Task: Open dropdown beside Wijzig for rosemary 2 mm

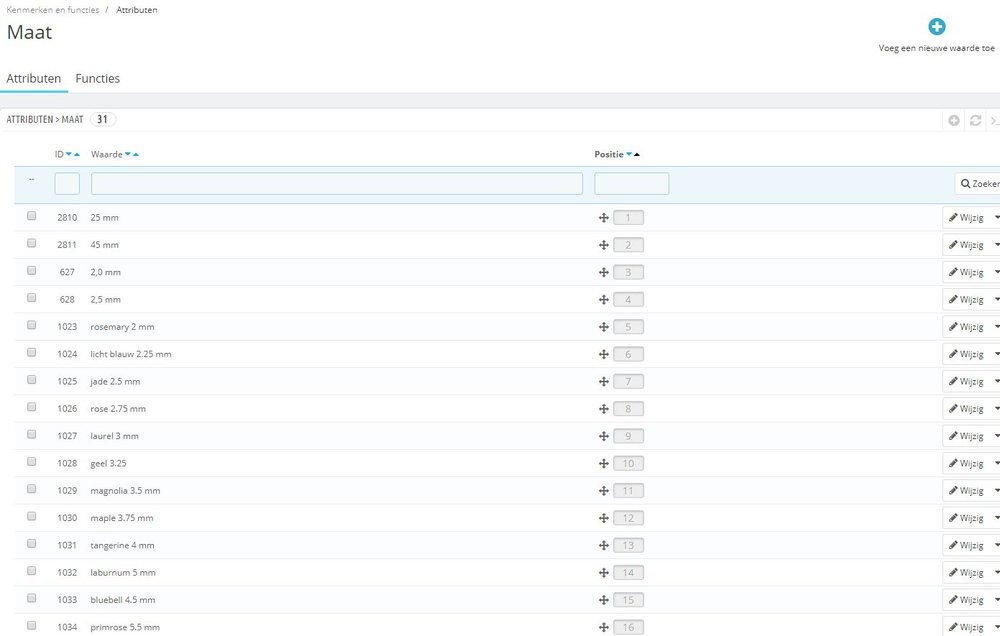Action: [996, 327]
